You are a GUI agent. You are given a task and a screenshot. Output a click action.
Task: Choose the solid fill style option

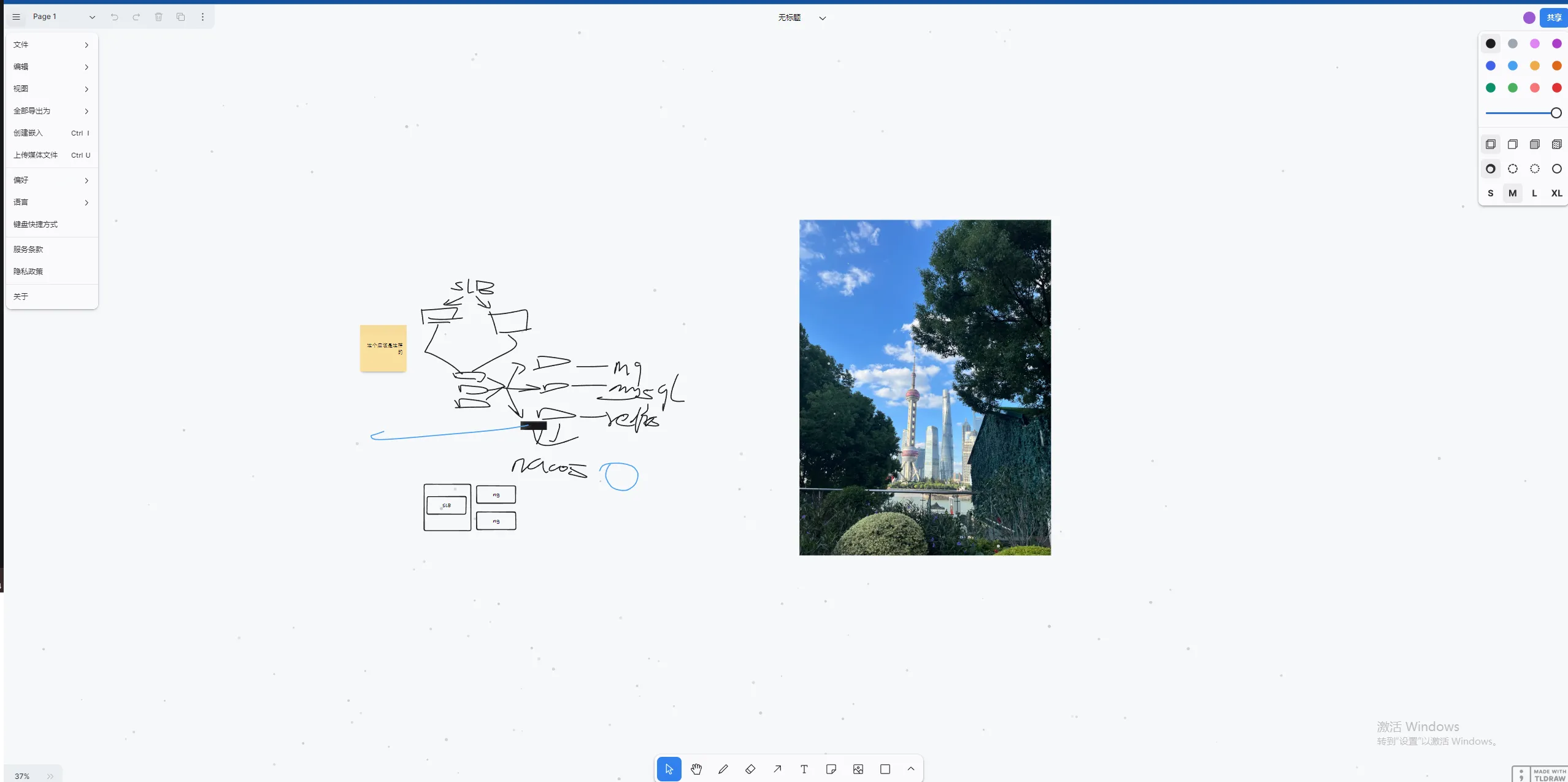pyautogui.click(x=1534, y=144)
